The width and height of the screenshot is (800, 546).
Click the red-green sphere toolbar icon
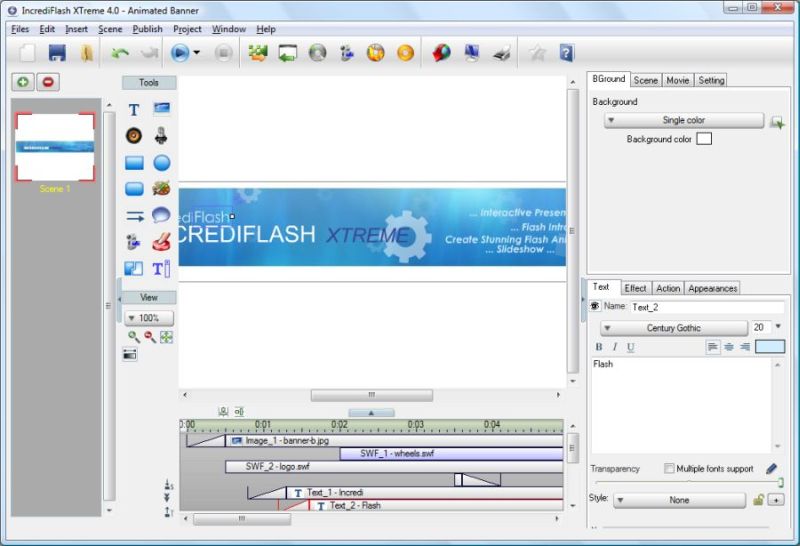pyautogui.click(x=441, y=53)
